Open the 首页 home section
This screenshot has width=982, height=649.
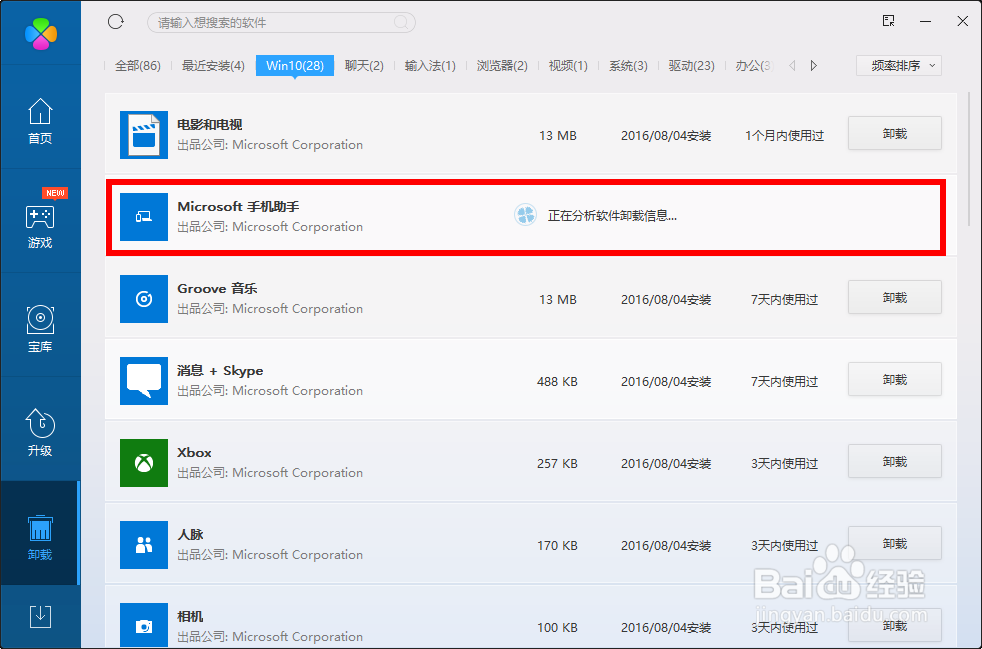pyautogui.click(x=40, y=121)
